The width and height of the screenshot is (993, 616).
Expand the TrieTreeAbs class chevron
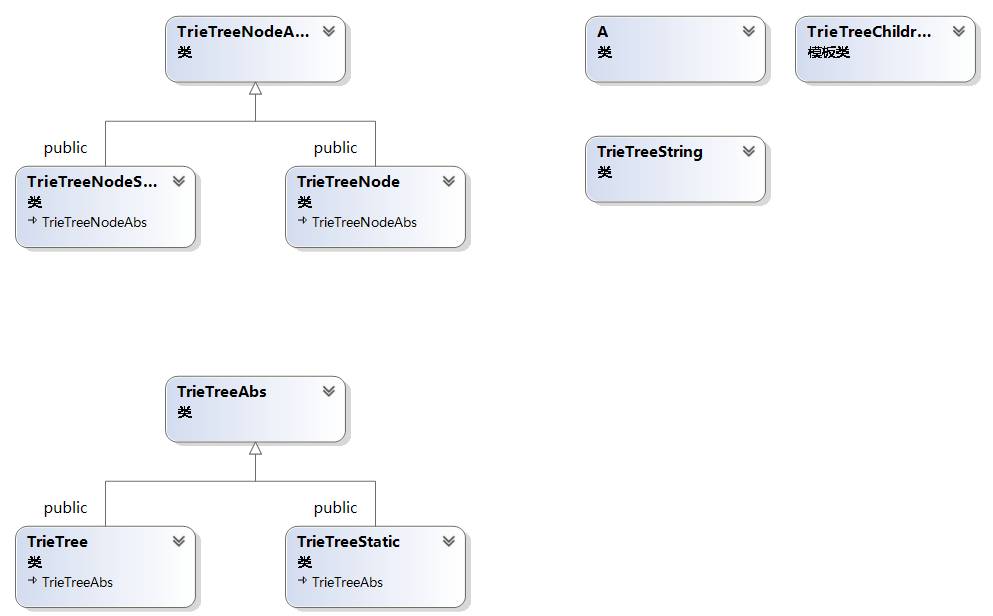click(328, 391)
